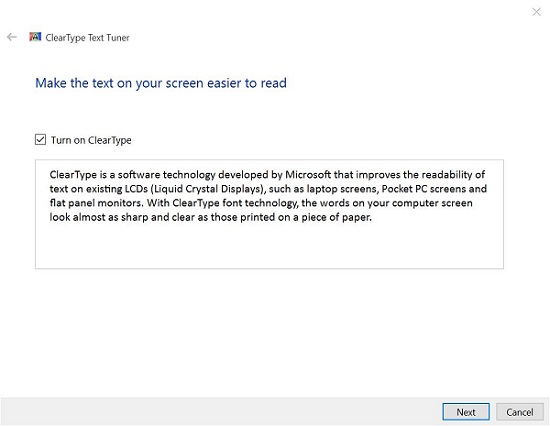Go back using the left arrow icon
Viewport: 550px width, 426px height.
click(12, 37)
